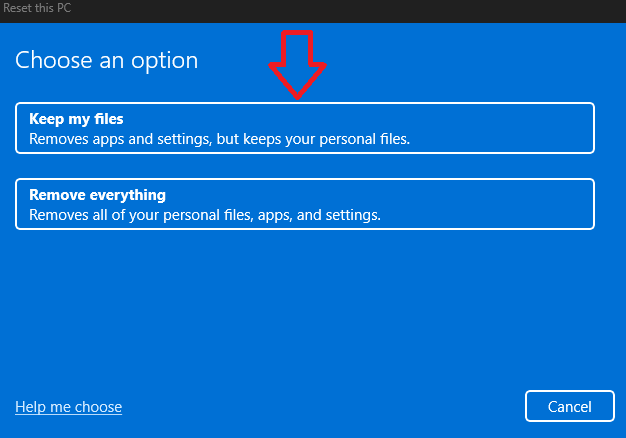Dismiss the Reset this PC dialog via Cancel
The image size is (626, 438).
point(570,406)
